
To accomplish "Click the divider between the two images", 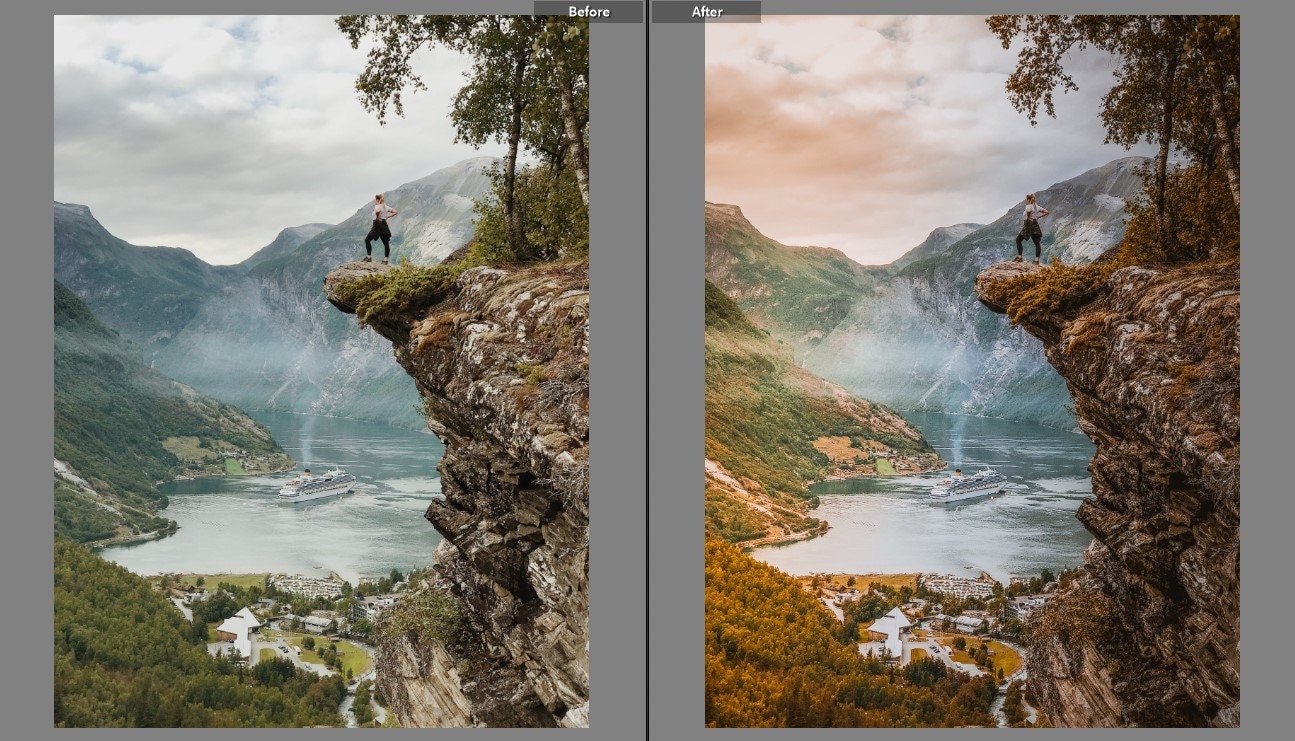I will point(647,370).
